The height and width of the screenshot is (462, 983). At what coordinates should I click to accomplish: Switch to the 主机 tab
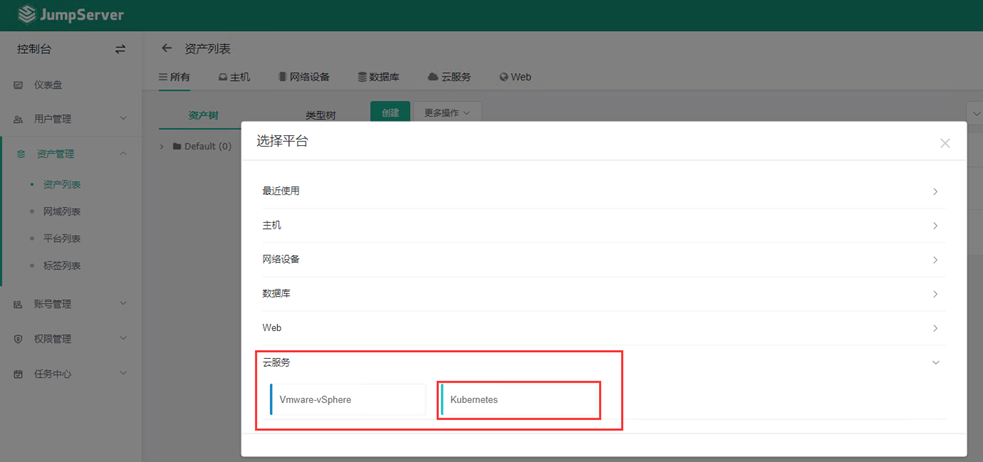click(x=234, y=77)
